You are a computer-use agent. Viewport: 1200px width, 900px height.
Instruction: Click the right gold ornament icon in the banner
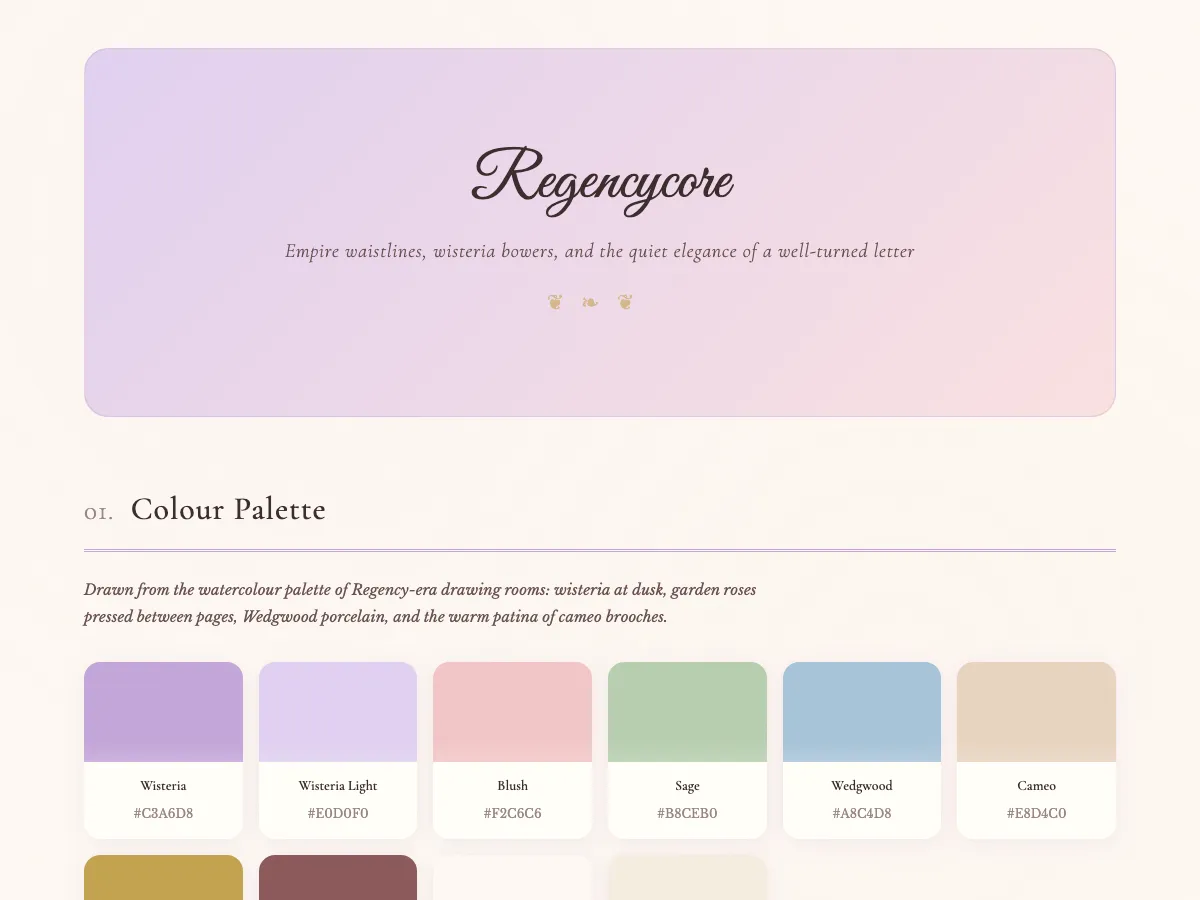pos(625,301)
